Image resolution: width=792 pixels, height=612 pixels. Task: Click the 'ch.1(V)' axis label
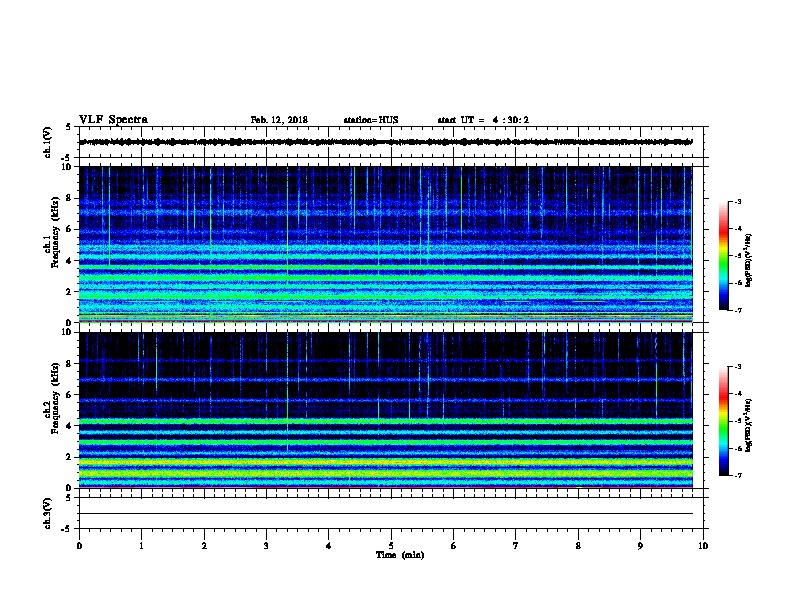48,142
